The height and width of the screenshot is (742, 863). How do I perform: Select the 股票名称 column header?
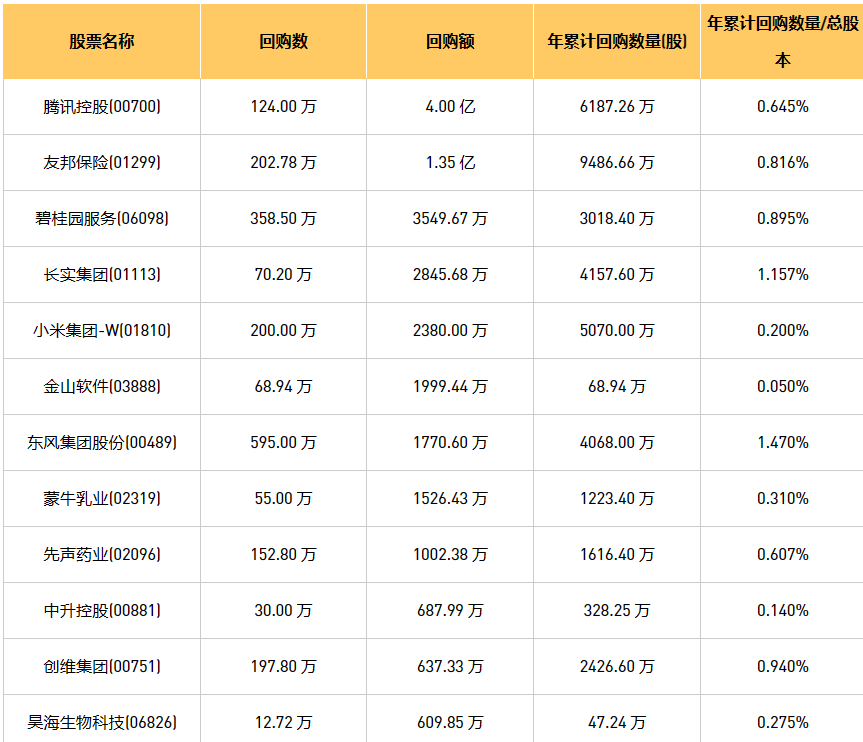pos(102,41)
